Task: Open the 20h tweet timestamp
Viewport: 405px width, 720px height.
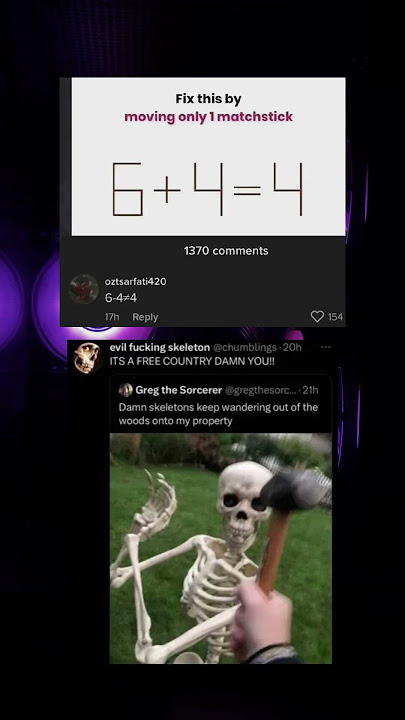Action: pyautogui.click(x=292, y=347)
